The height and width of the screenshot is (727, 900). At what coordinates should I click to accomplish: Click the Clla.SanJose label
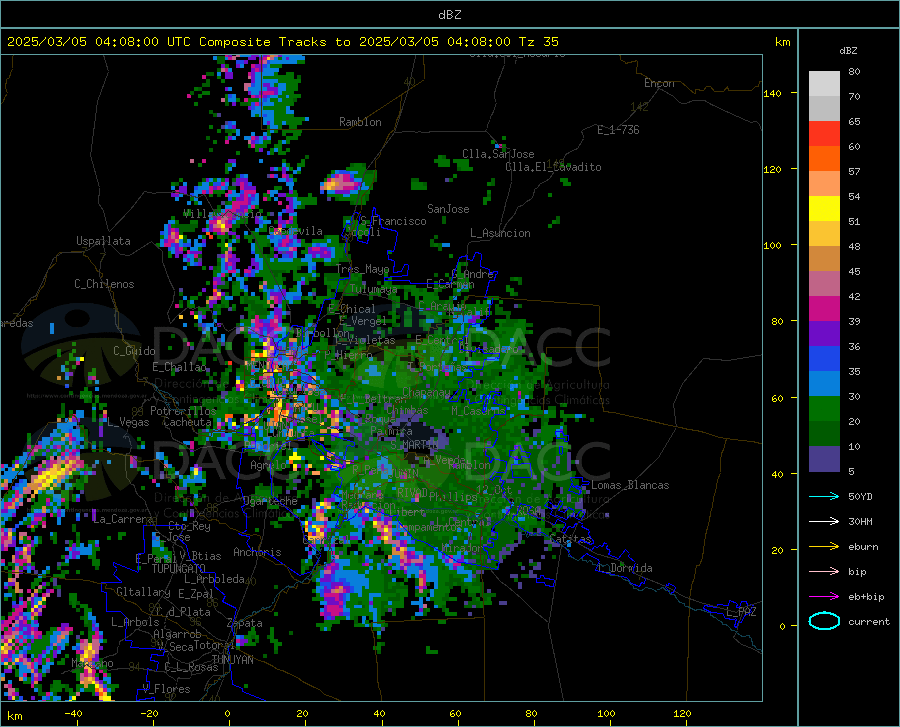pos(498,154)
